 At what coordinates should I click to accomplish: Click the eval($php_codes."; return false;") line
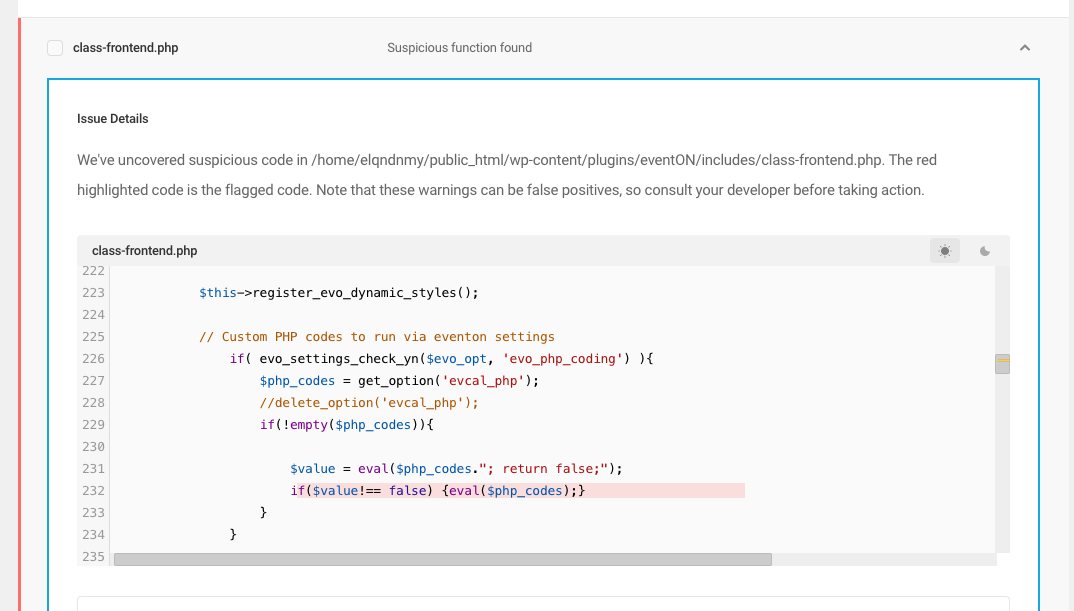[456, 469]
